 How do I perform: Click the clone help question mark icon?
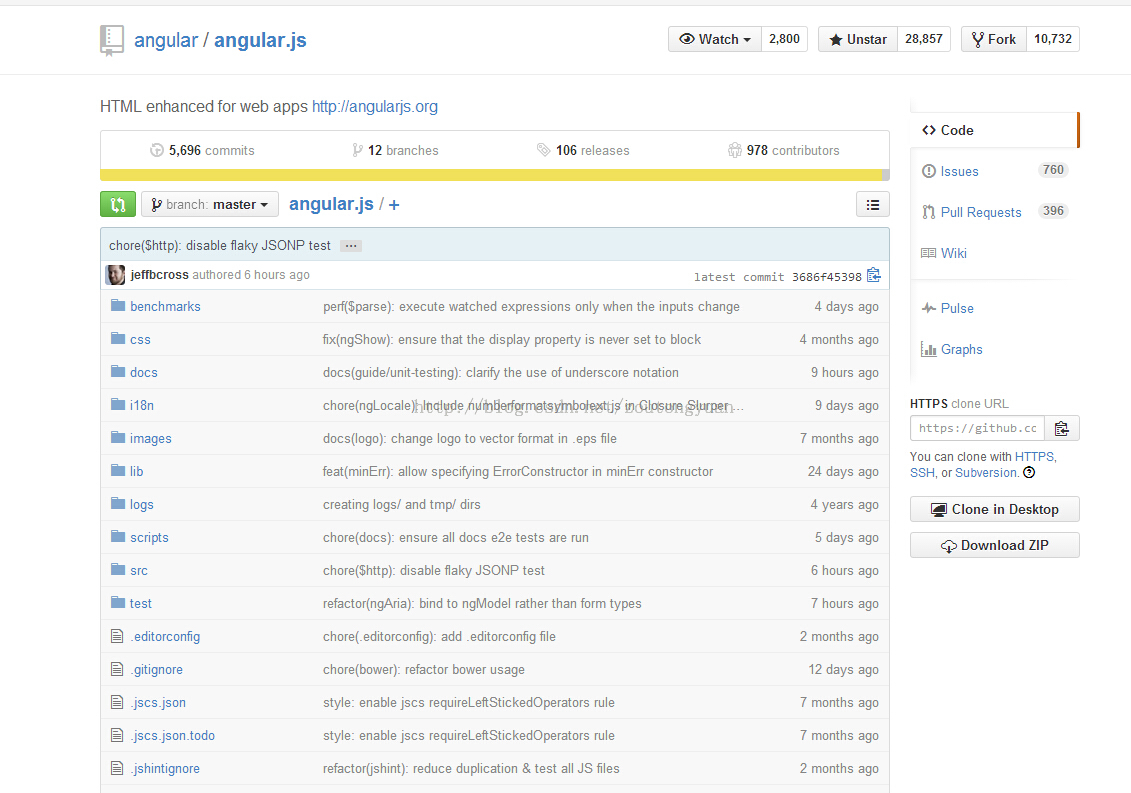[x=1029, y=473]
